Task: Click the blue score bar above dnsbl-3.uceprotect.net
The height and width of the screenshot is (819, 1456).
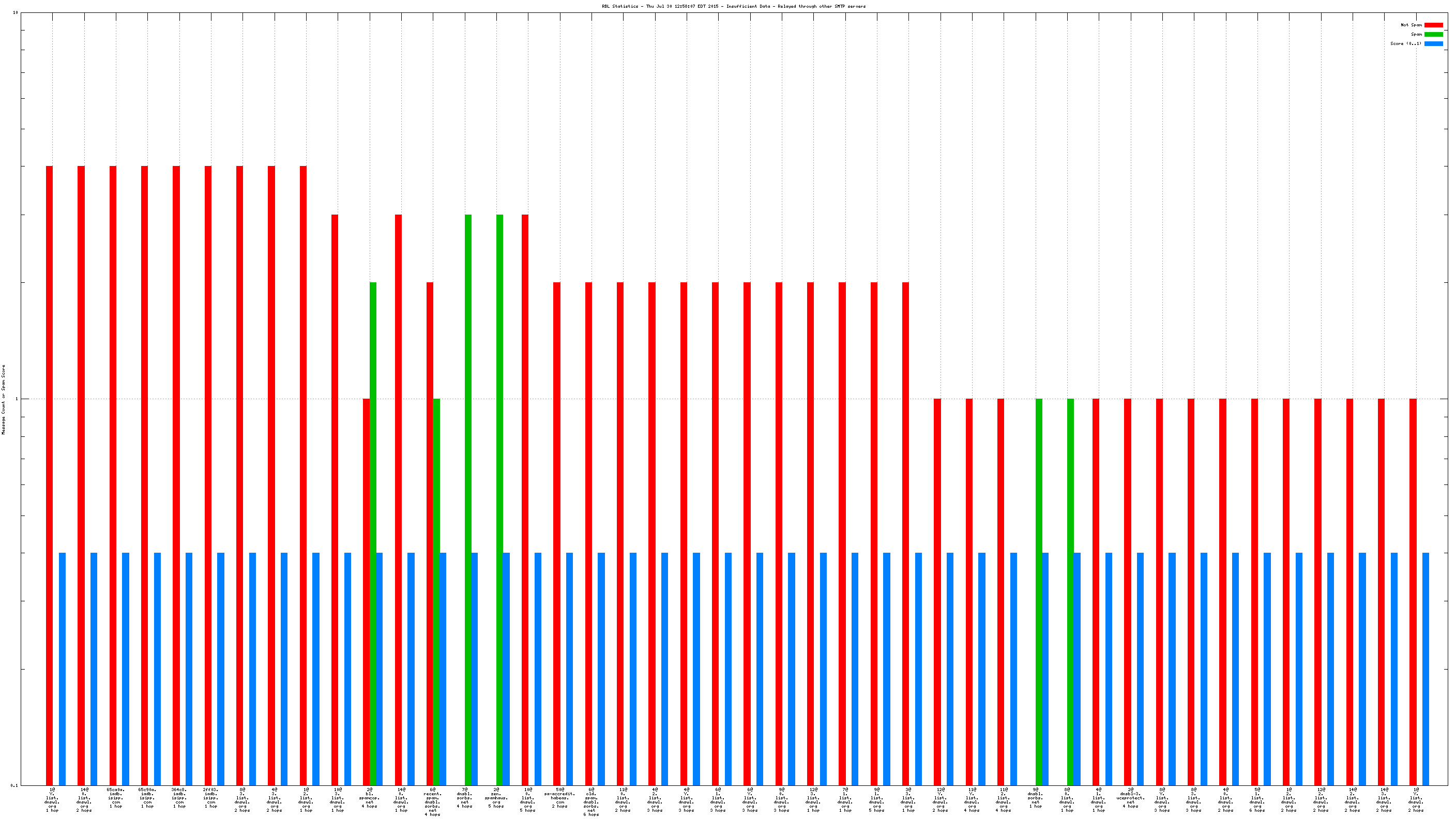Action: tap(1140, 667)
